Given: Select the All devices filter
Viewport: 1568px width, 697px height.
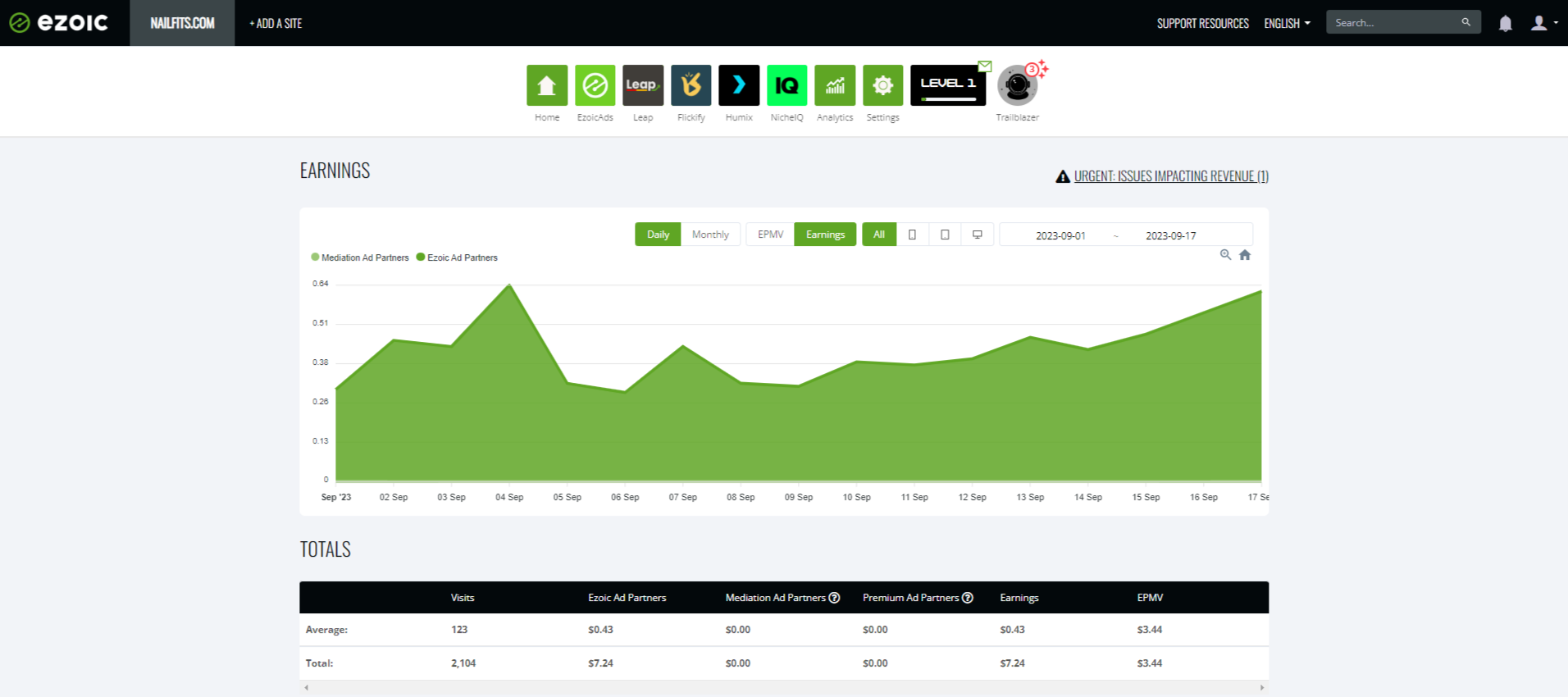Looking at the screenshot, I should click(x=879, y=235).
